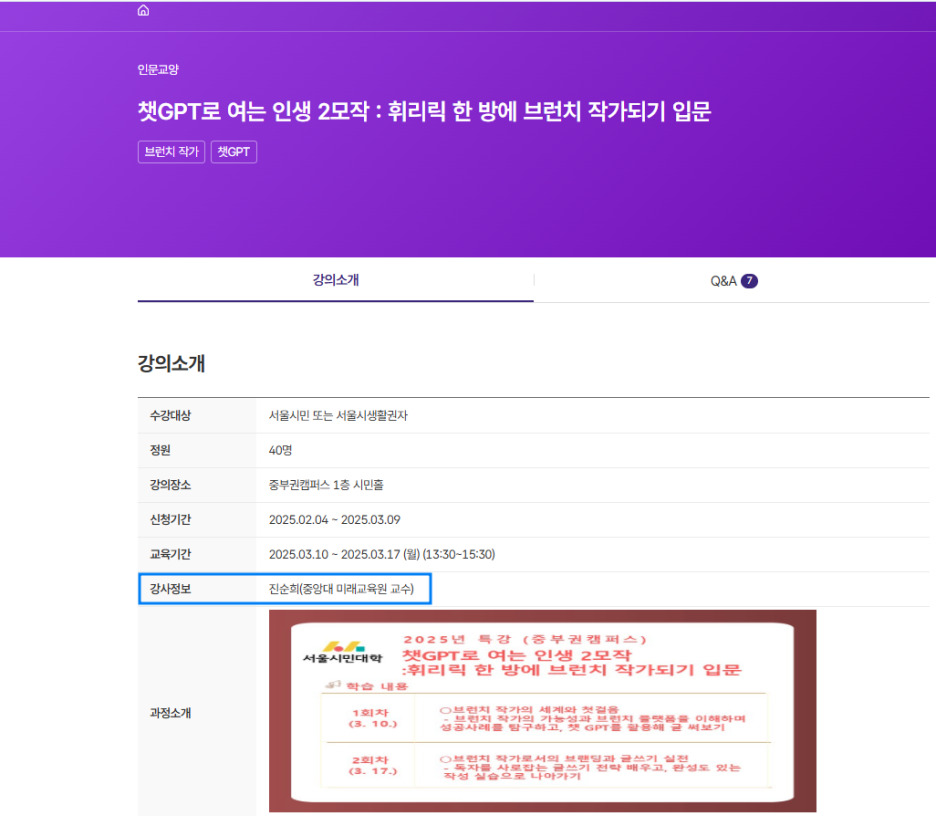Click the 교육기간 row label

click(170, 554)
